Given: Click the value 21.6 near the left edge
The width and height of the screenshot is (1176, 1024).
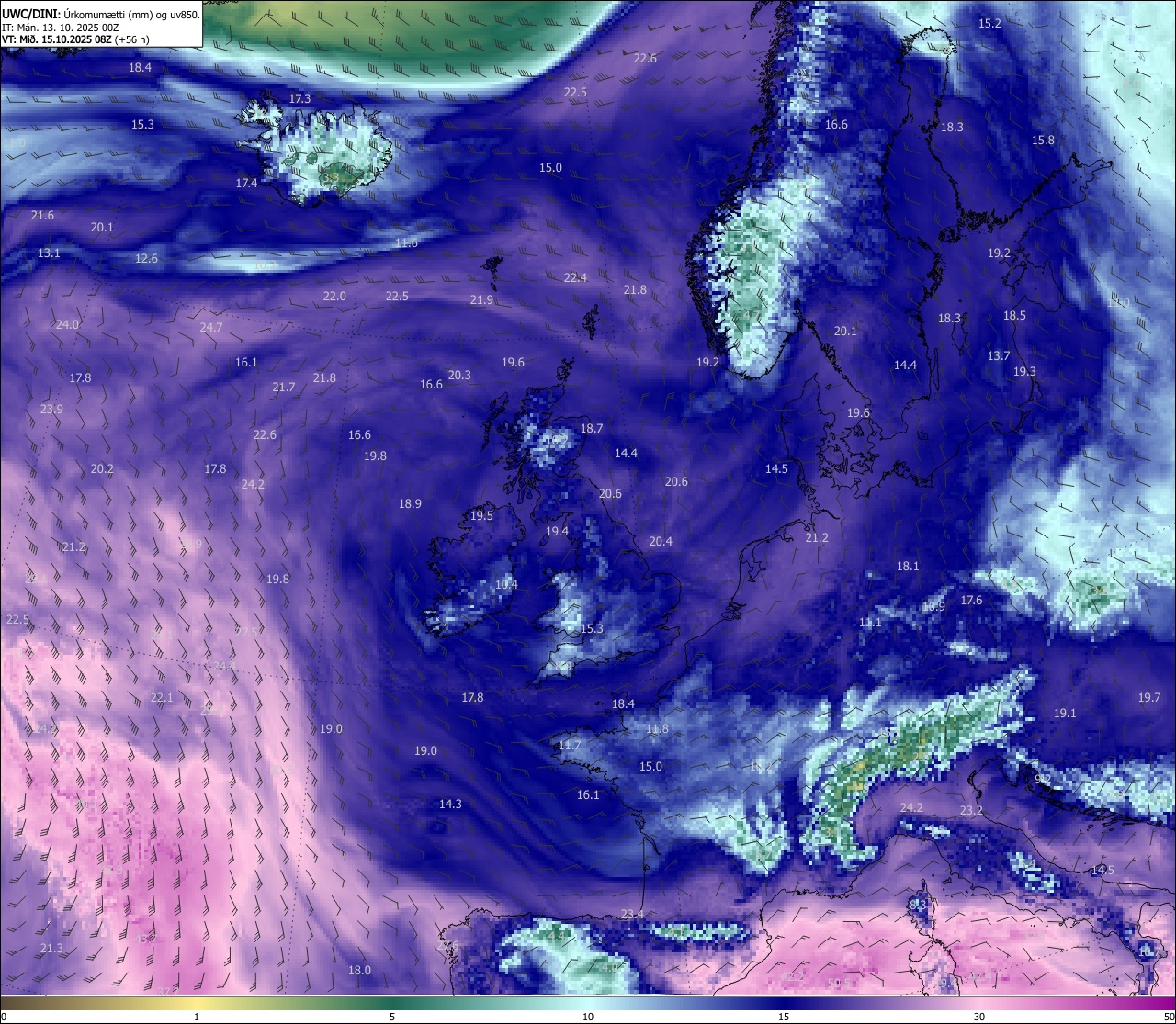Looking at the screenshot, I should click(42, 216).
